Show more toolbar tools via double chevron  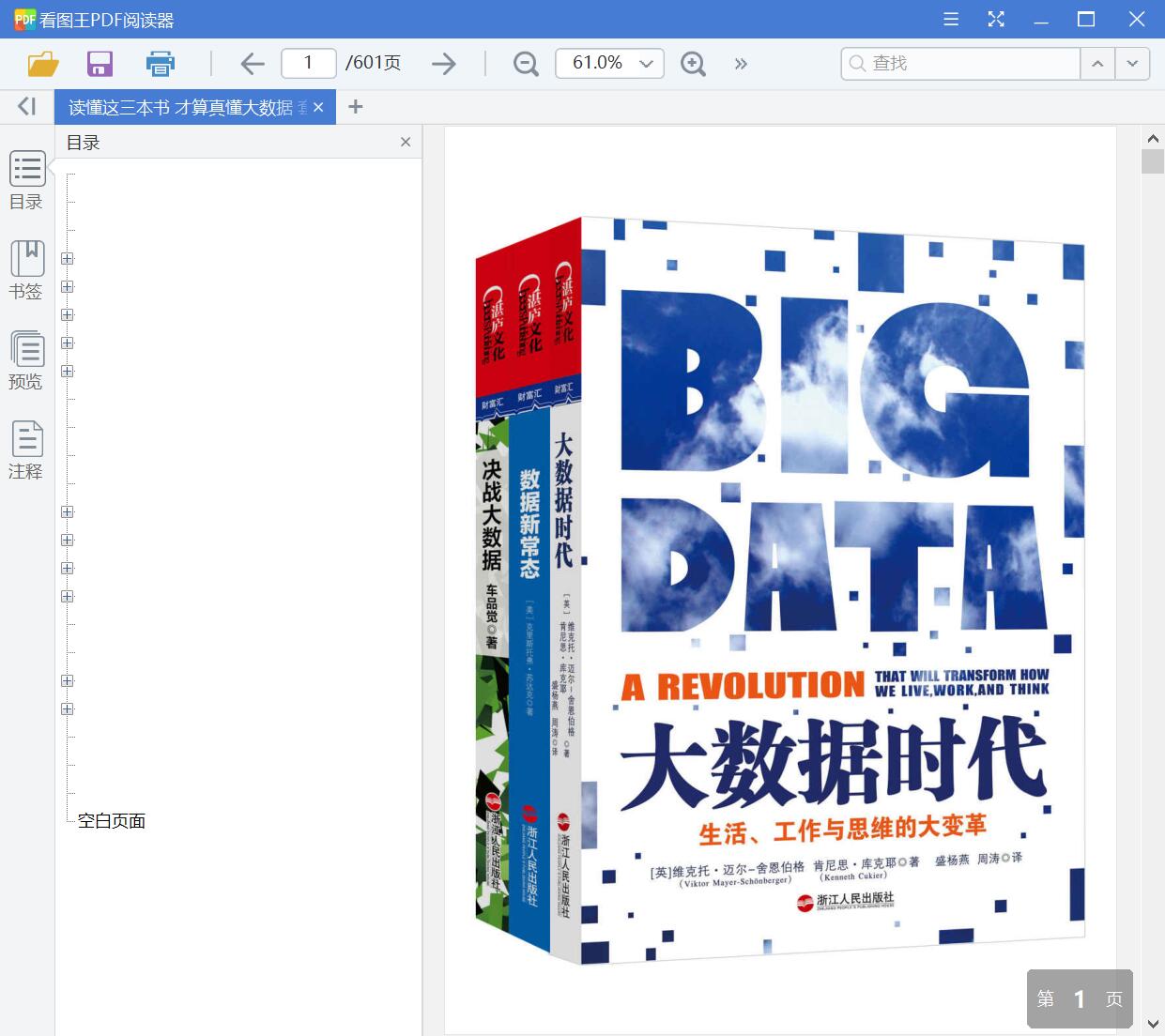(741, 64)
